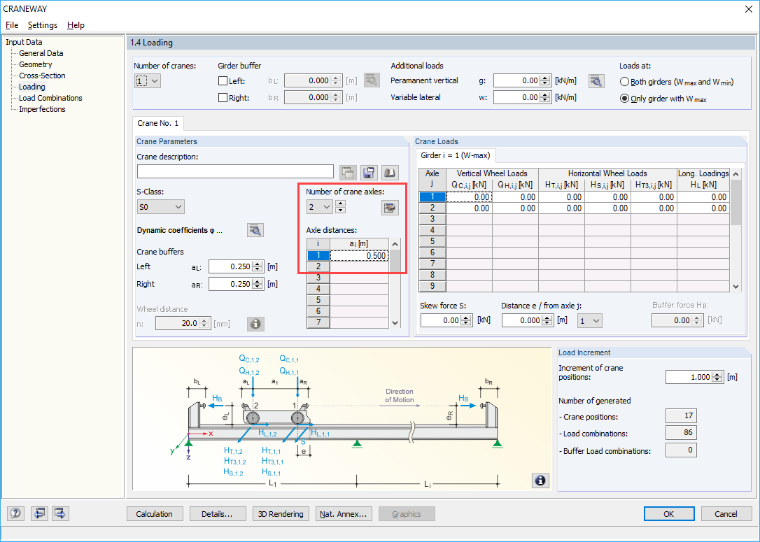The width and height of the screenshot is (760, 542).
Task: Select Loading in the tree
Action: coord(32,87)
